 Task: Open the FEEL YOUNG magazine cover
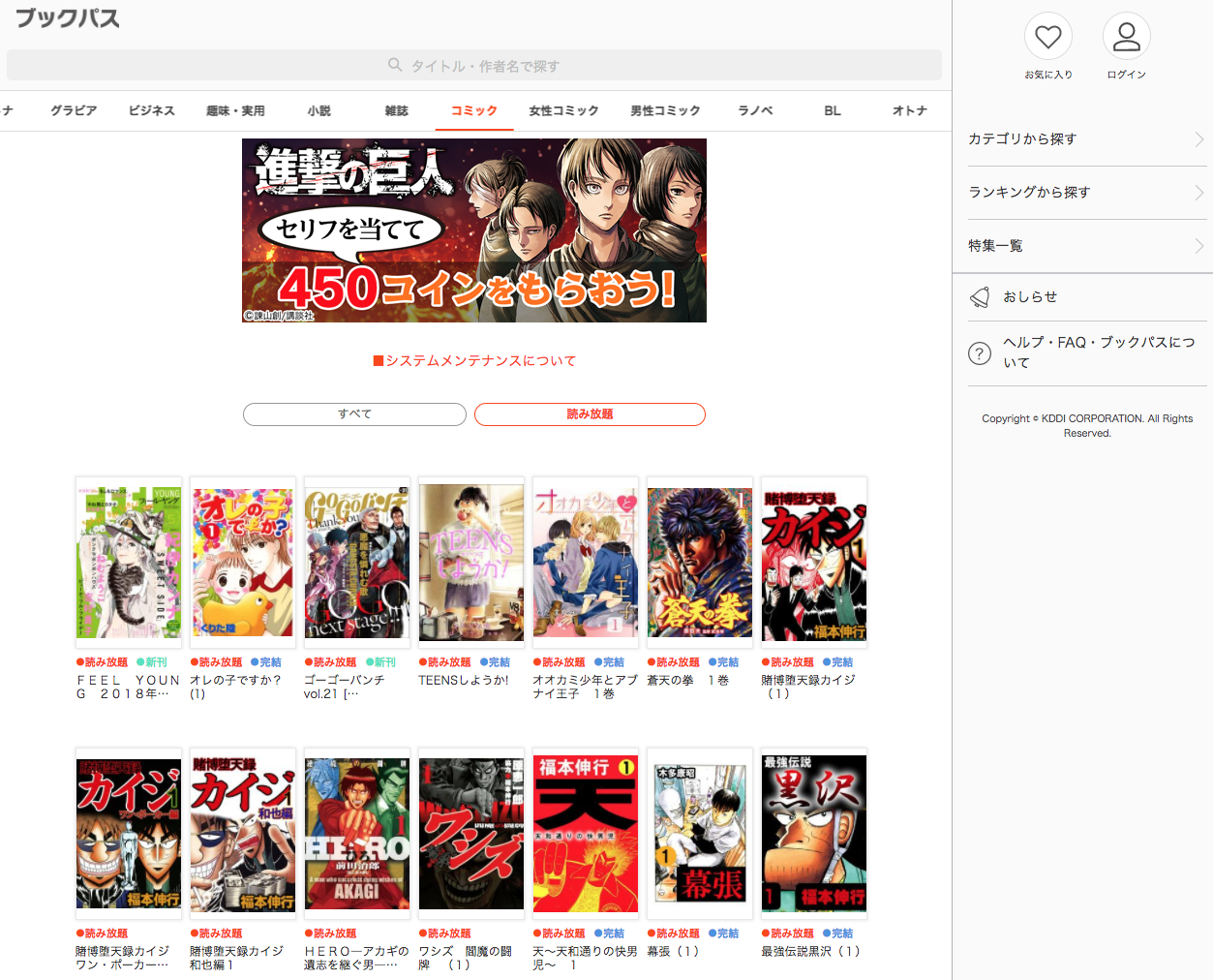coord(129,562)
